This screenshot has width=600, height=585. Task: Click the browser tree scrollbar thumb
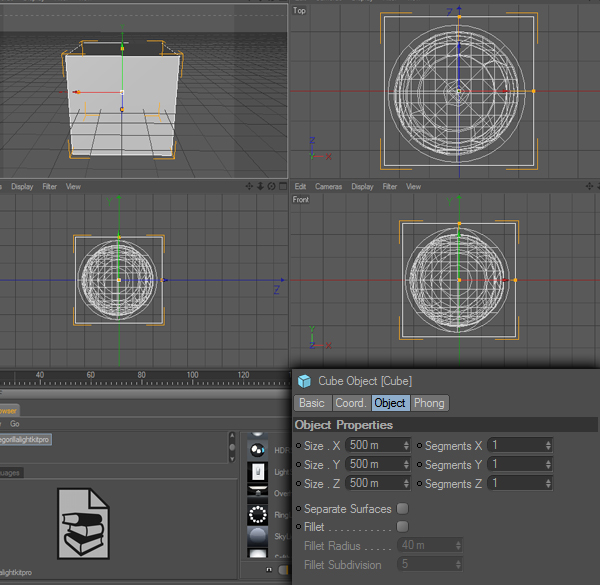(x=232, y=447)
